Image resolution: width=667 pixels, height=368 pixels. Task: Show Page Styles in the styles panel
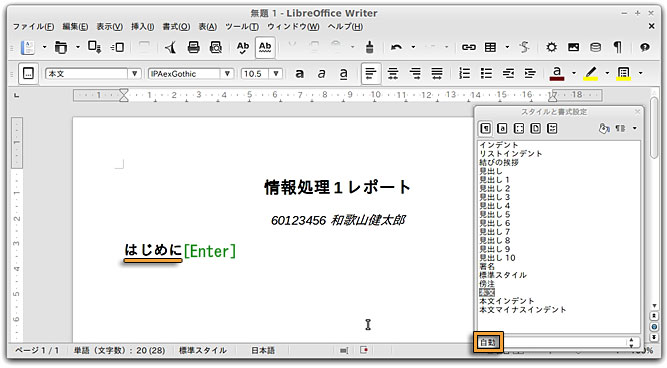[536, 128]
